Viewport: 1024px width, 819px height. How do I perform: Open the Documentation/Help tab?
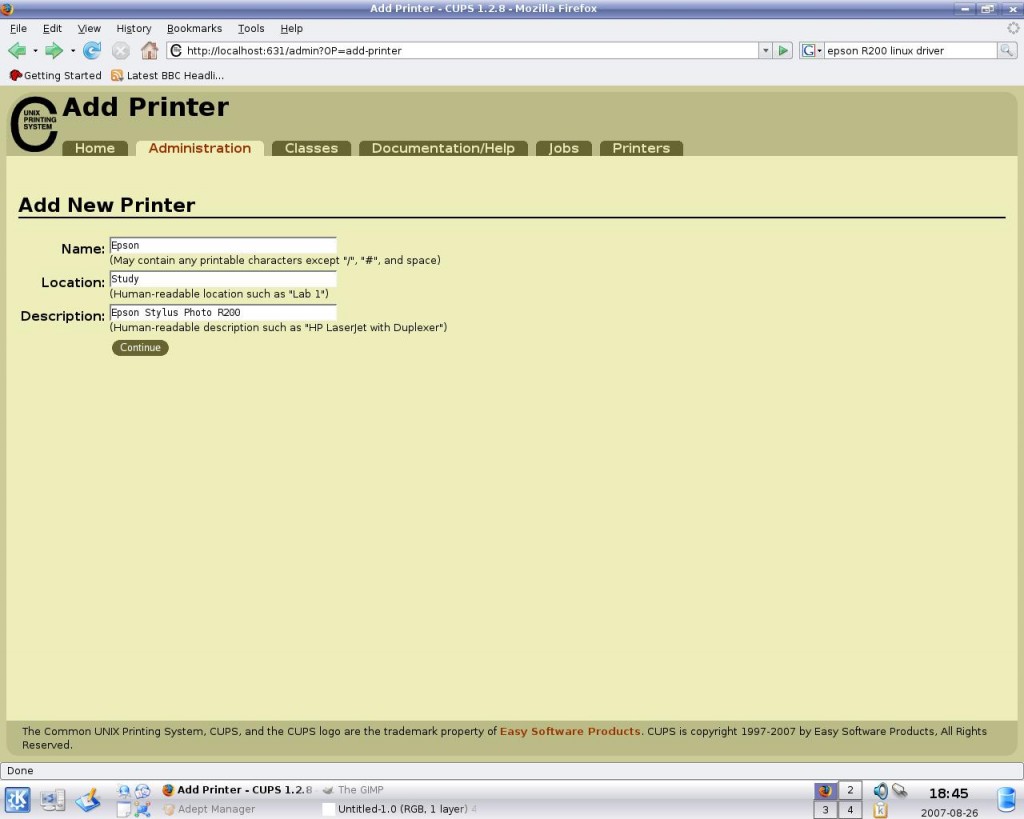coord(443,148)
